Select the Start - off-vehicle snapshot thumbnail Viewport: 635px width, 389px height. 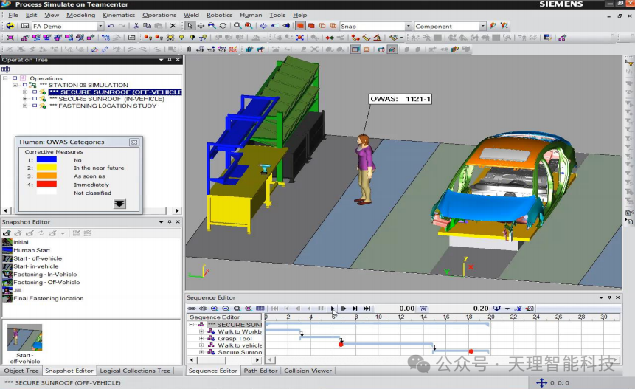click(25, 338)
